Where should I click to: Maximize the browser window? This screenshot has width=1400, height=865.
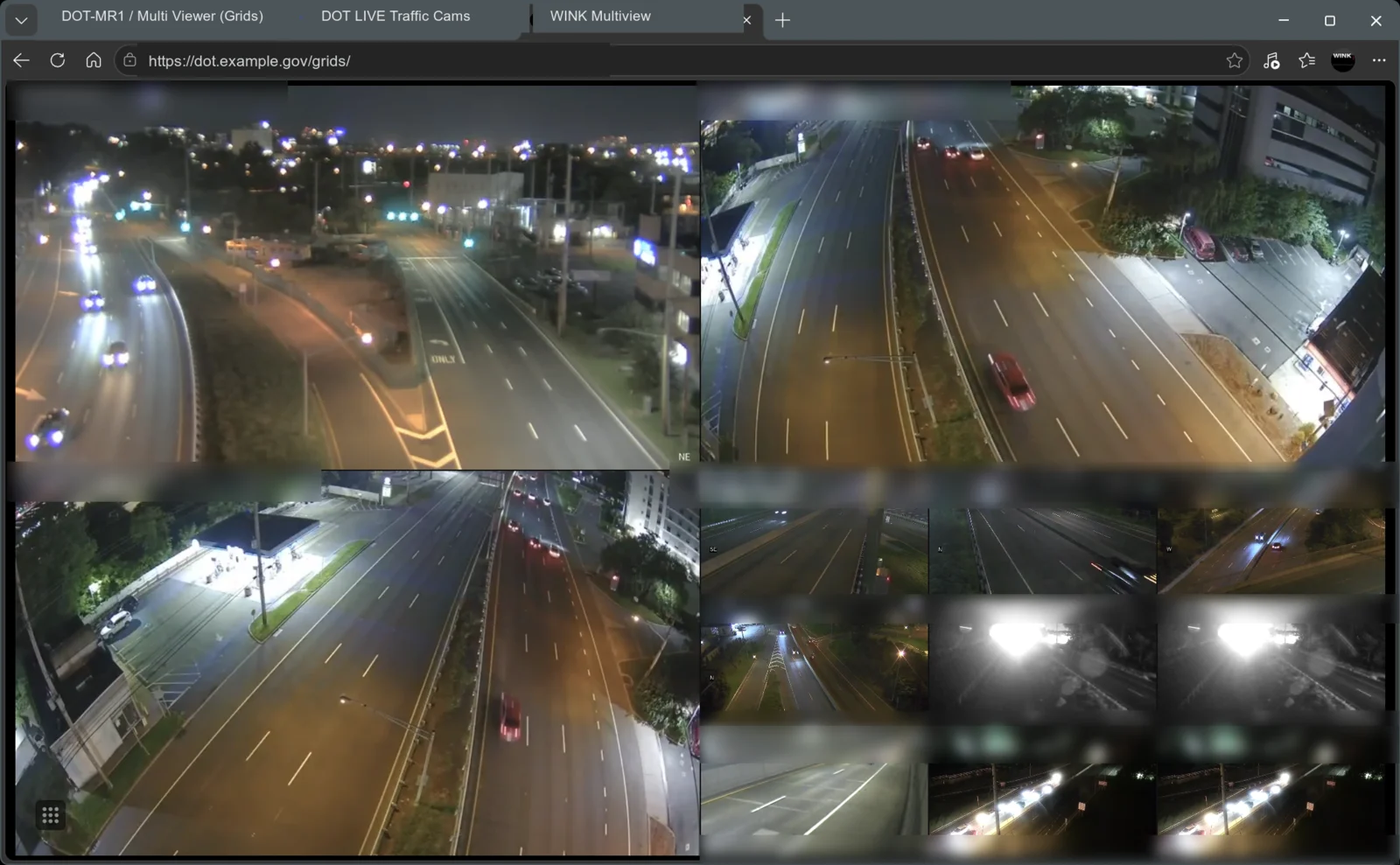point(1330,20)
